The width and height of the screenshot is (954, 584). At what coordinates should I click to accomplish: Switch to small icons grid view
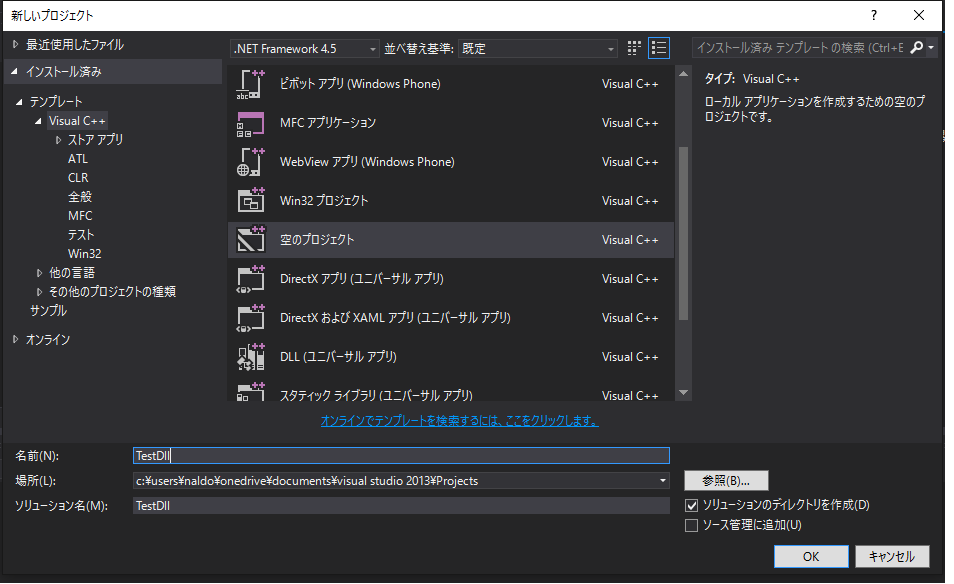(634, 48)
